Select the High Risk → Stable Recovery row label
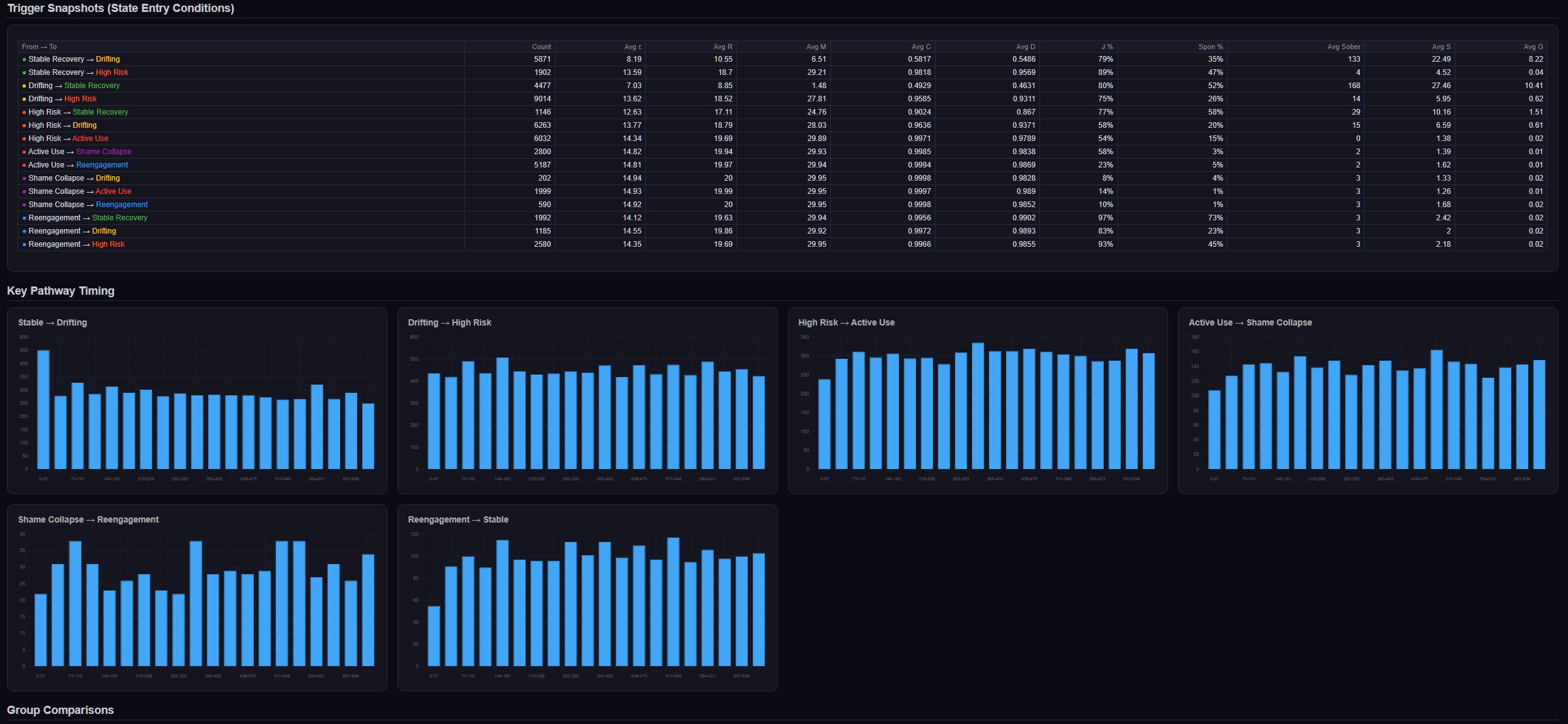Viewport: 1568px width, 724px height. (76, 112)
